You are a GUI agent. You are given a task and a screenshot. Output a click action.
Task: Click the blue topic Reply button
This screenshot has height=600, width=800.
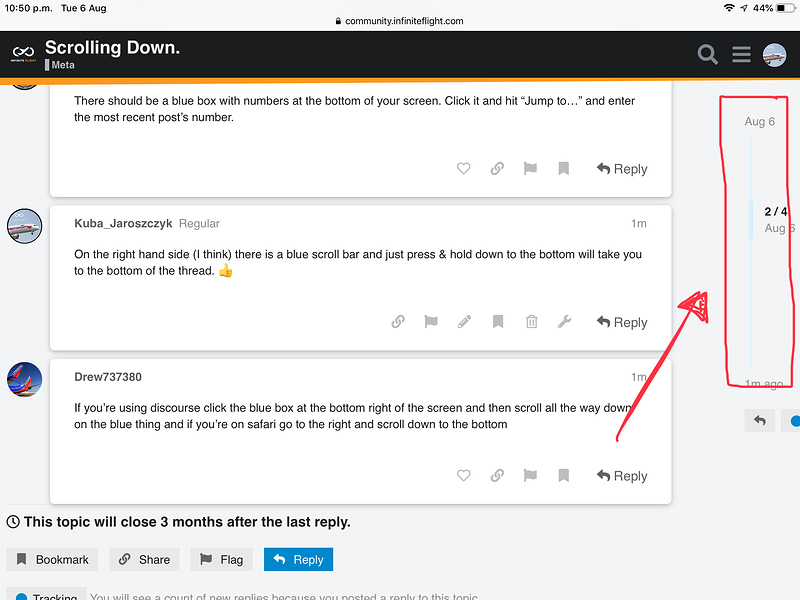click(x=298, y=560)
